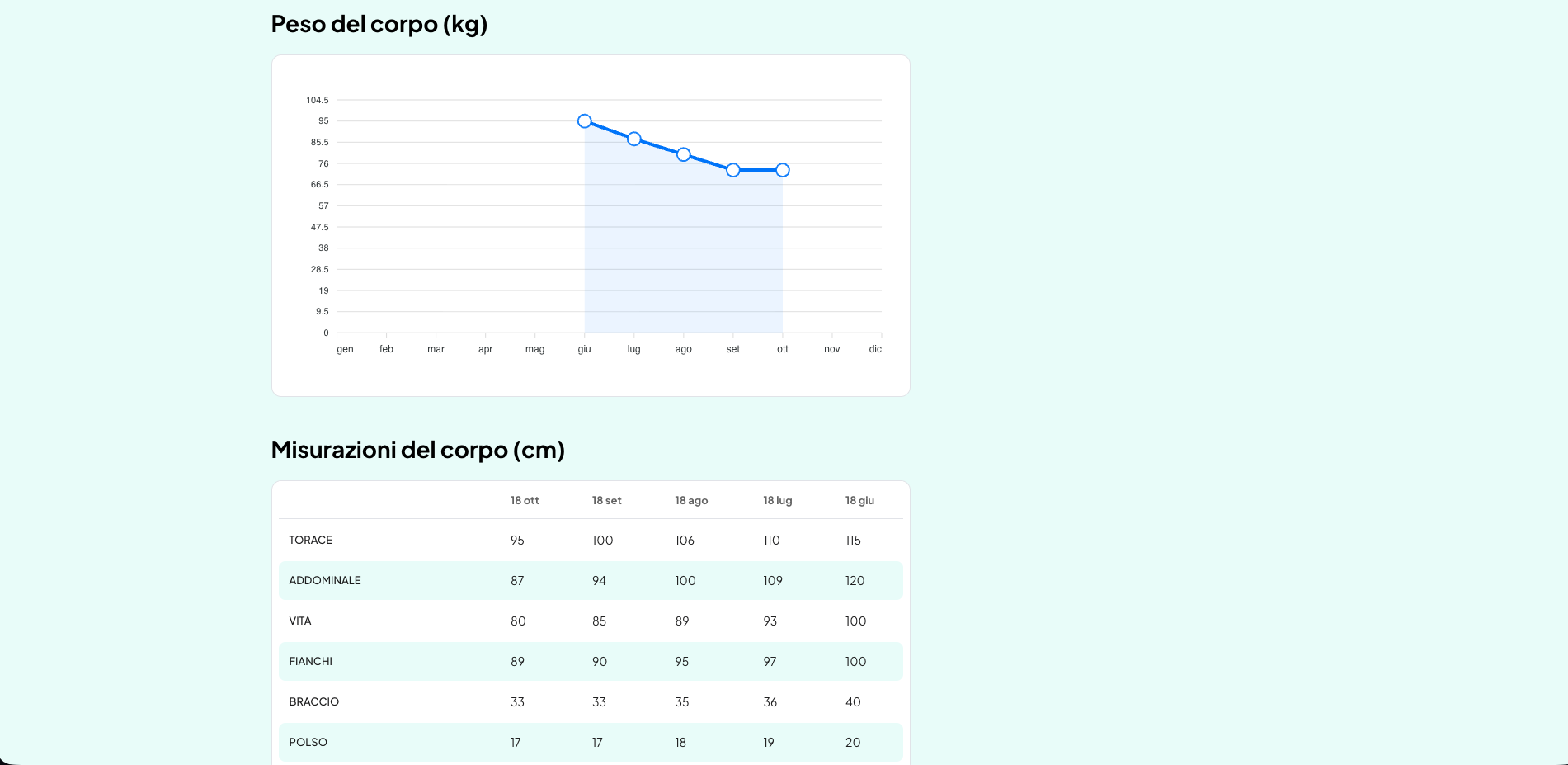The height and width of the screenshot is (765, 1568).
Task: Click the 'Misurazioni del corpo (cm)' heading
Action: tap(417, 450)
